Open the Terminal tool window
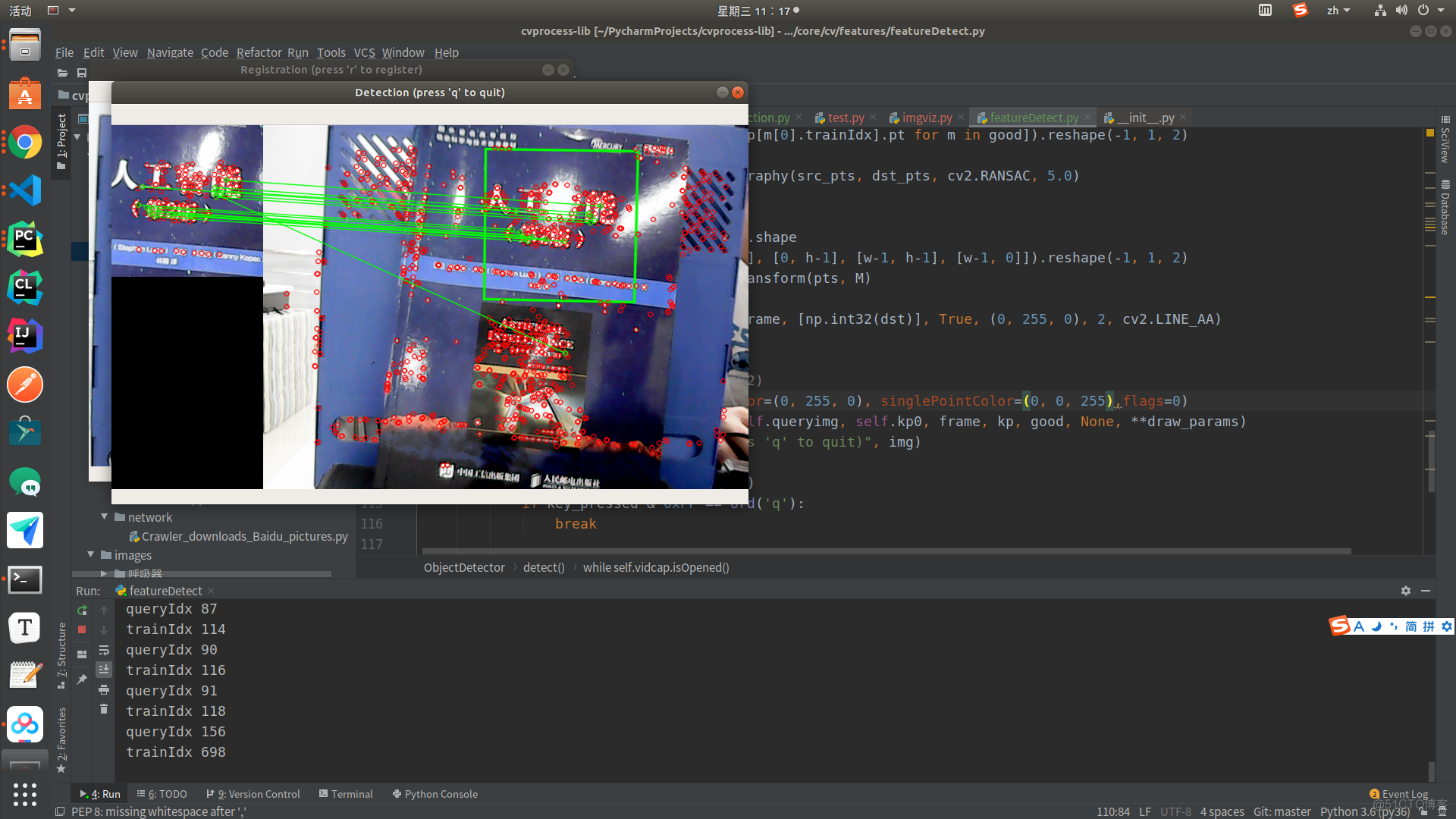The image size is (1456, 819). click(346, 794)
